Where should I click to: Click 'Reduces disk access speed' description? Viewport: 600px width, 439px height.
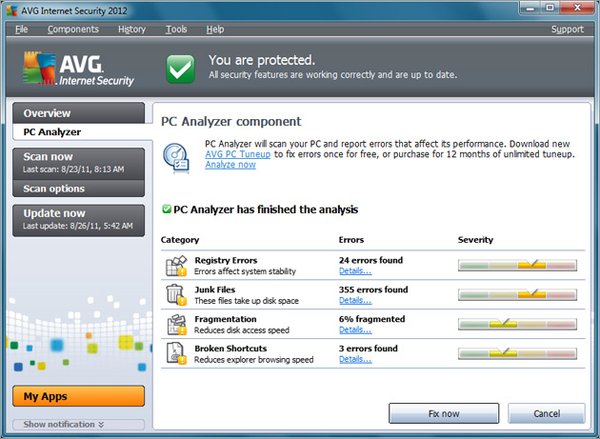tap(241, 330)
